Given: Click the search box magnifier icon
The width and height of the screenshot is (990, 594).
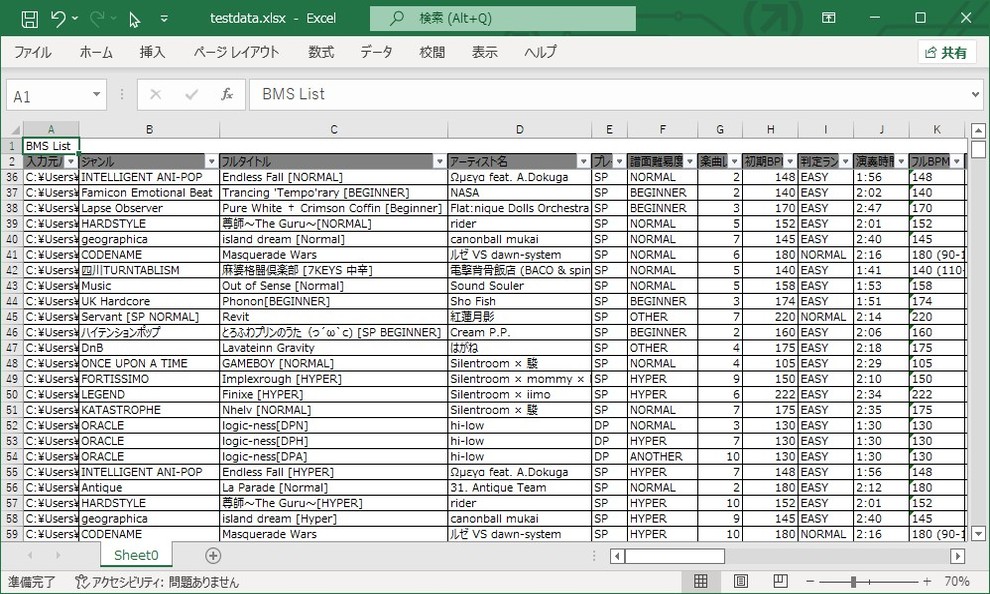Looking at the screenshot, I should click(397, 18).
